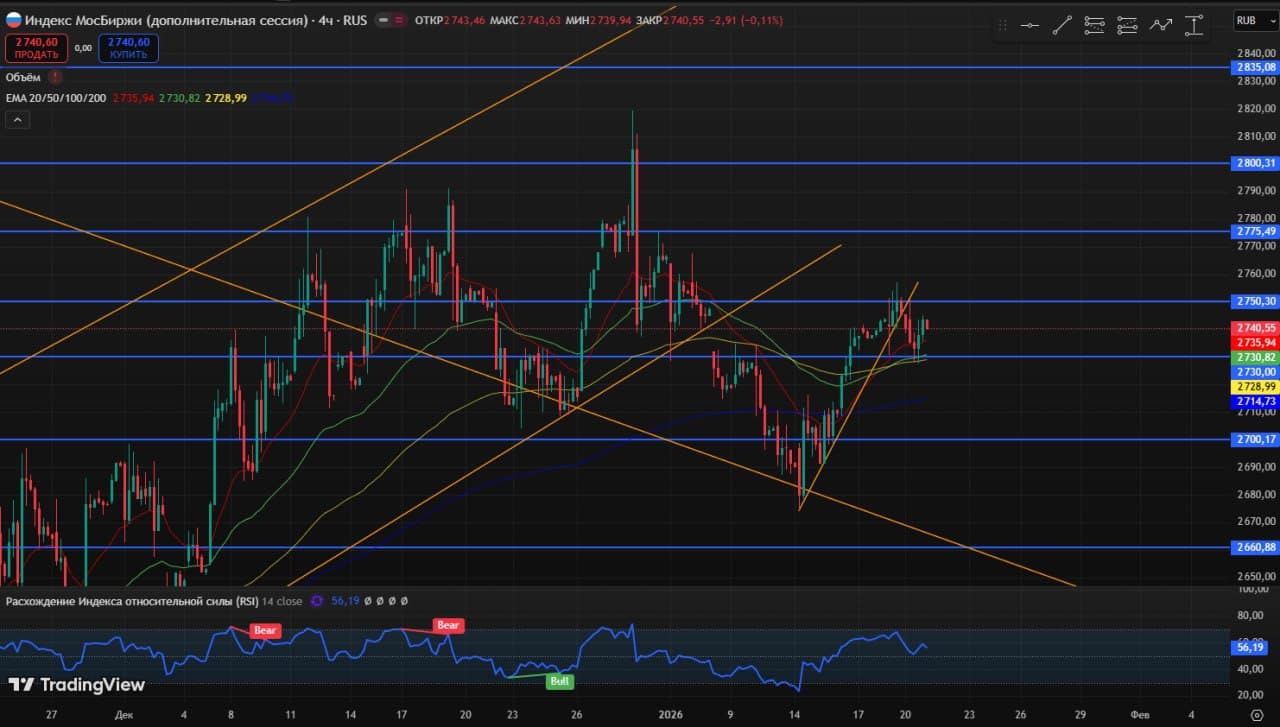Collapse the indicator legend with chevron
Screen dimensions: 1280x727
tap(17, 120)
